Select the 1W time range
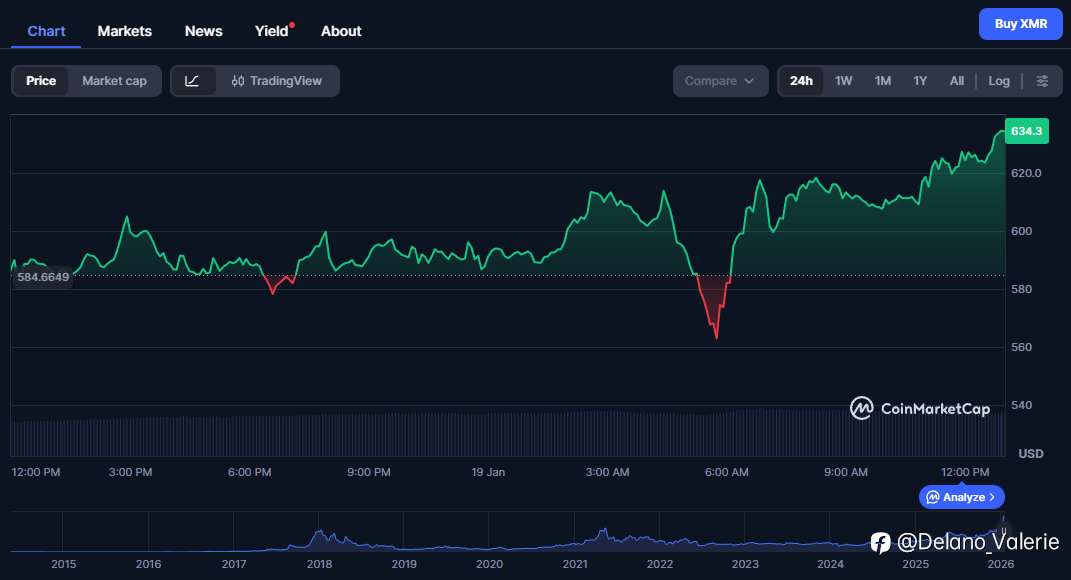 click(844, 81)
